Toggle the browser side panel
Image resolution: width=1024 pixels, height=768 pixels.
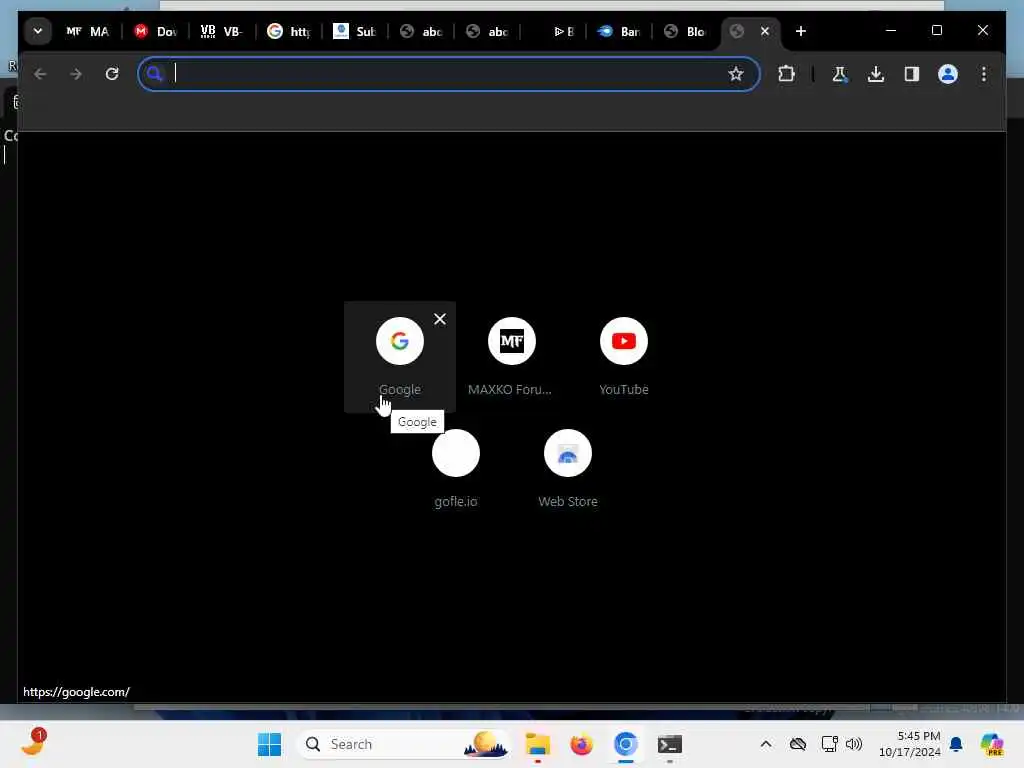[x=912, y=74]
